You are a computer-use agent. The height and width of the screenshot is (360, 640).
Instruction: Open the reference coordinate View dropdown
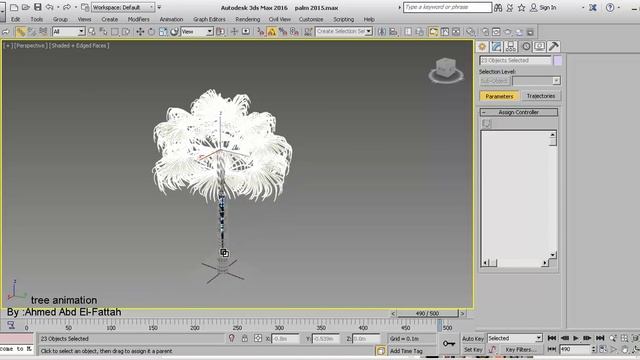(197, 31)
